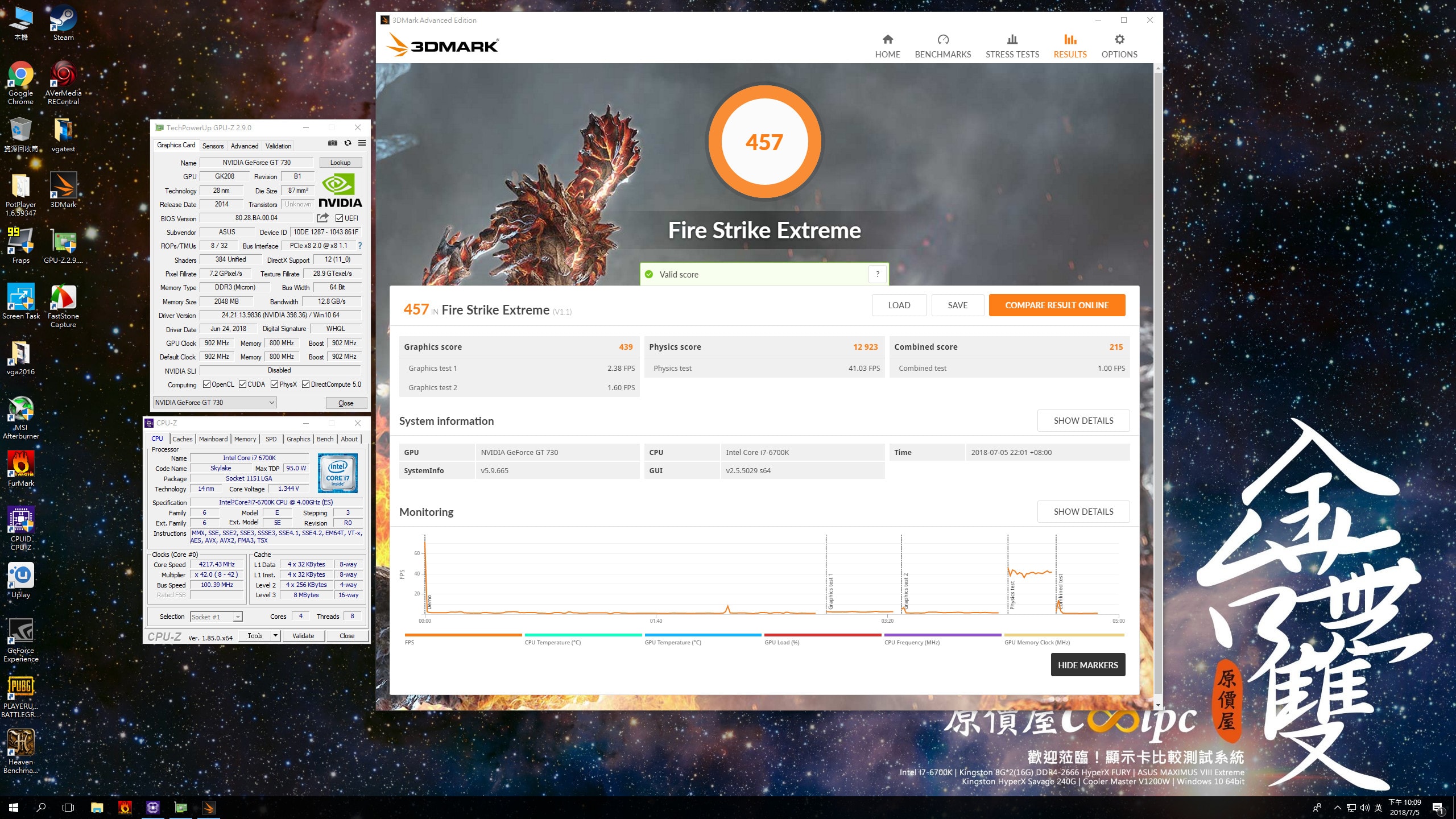
Task: Launch MSI Afterburner desktop shortcut
Action: [x=21, y=417]
